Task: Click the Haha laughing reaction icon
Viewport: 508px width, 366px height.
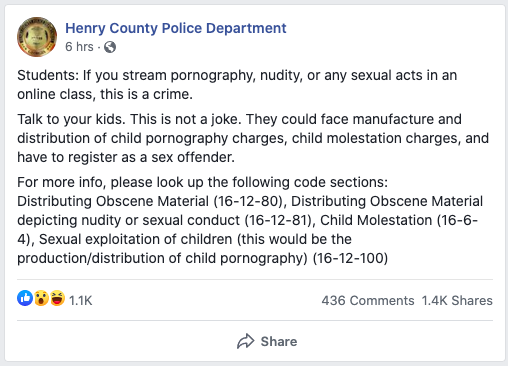Action: tap(57, 298)
